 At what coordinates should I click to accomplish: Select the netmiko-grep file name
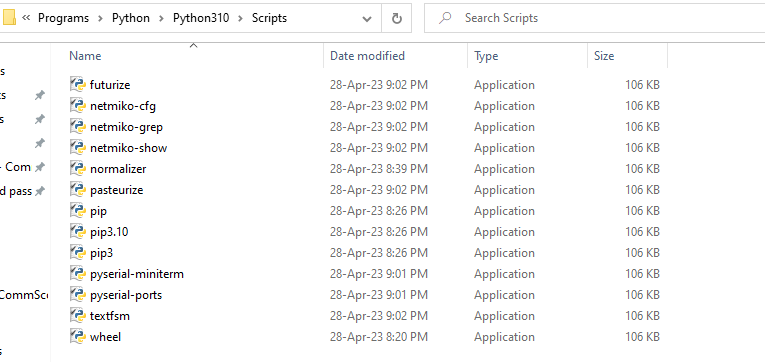tap(126, 127)
